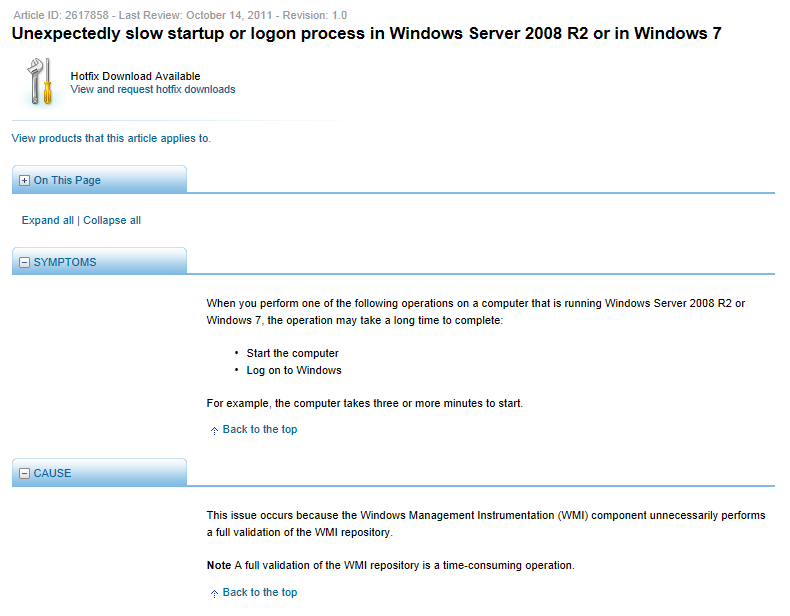The image size is (790, 616).
Task: Expand the On This Page section header
Action: point(67,181)
